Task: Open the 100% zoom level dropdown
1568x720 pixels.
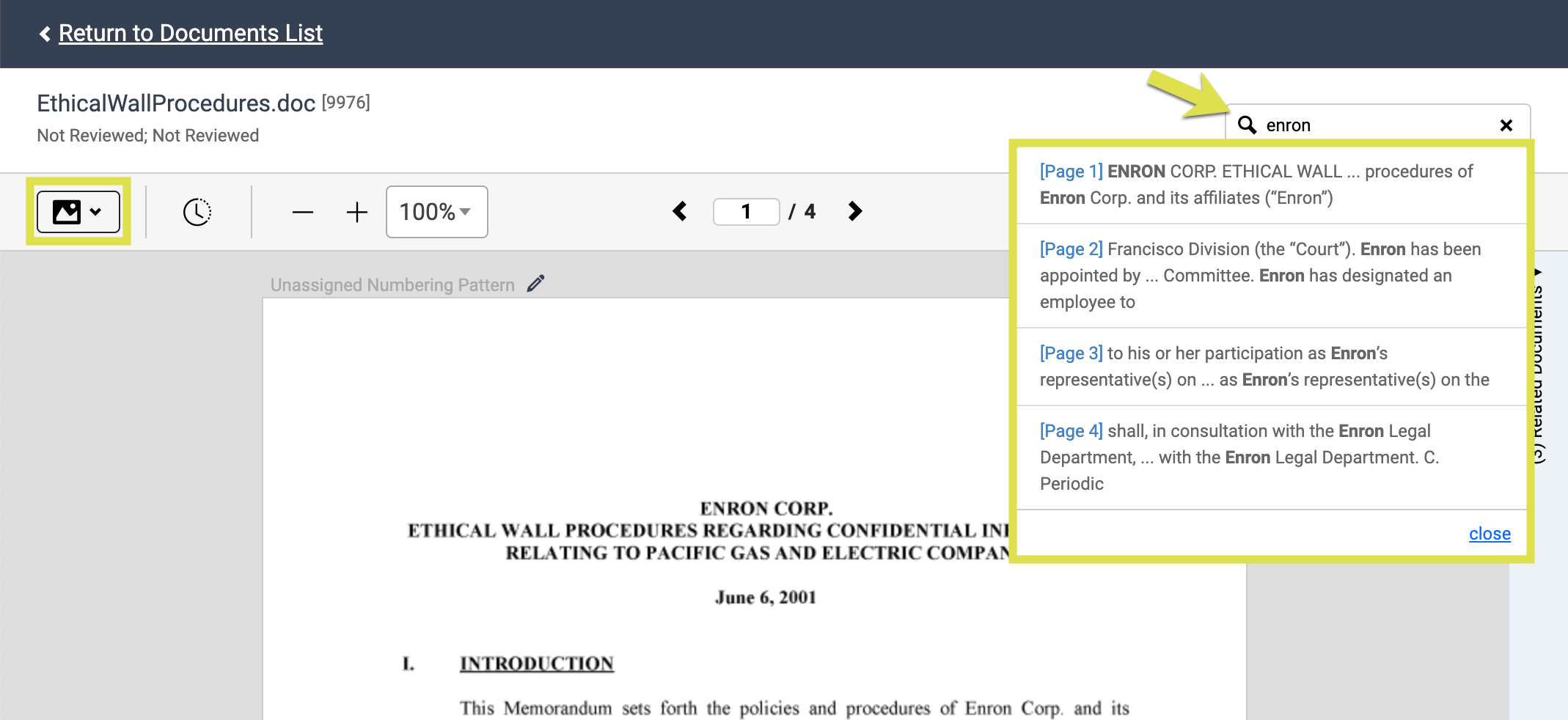Action: pos(436,212)
